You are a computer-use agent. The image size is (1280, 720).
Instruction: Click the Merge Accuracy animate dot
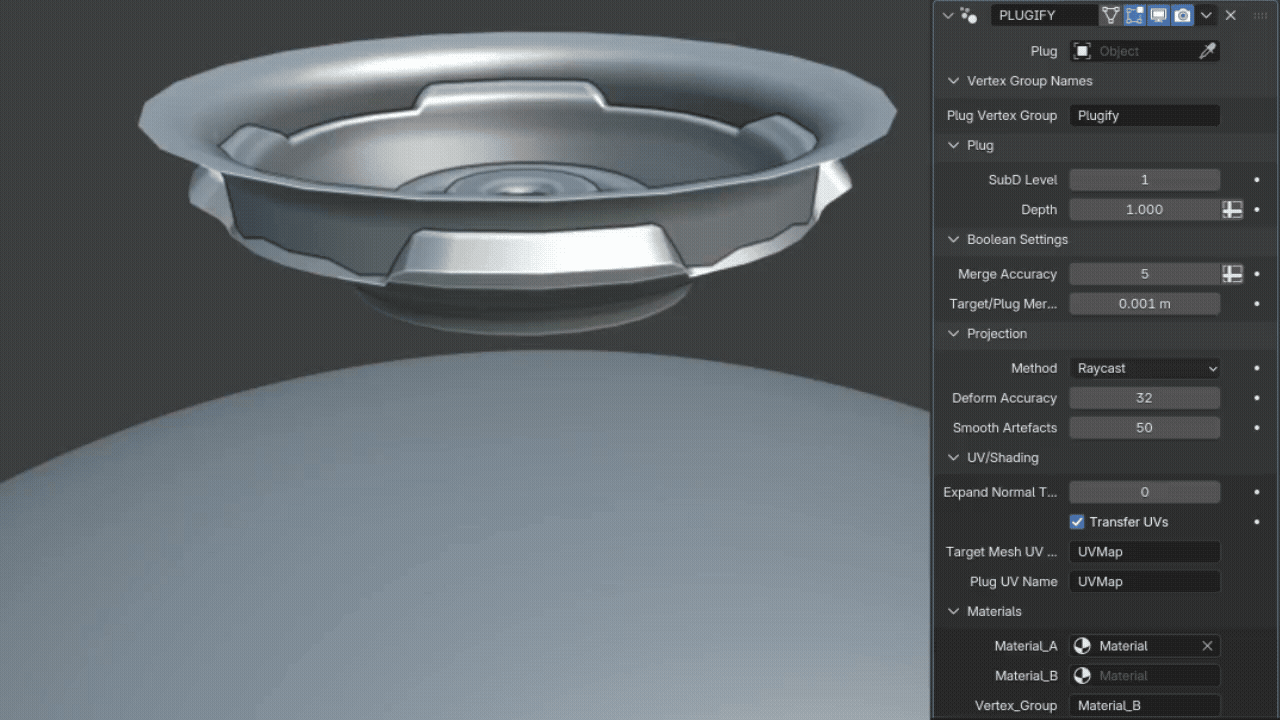pyautogui.click(x=1257, y=274)
